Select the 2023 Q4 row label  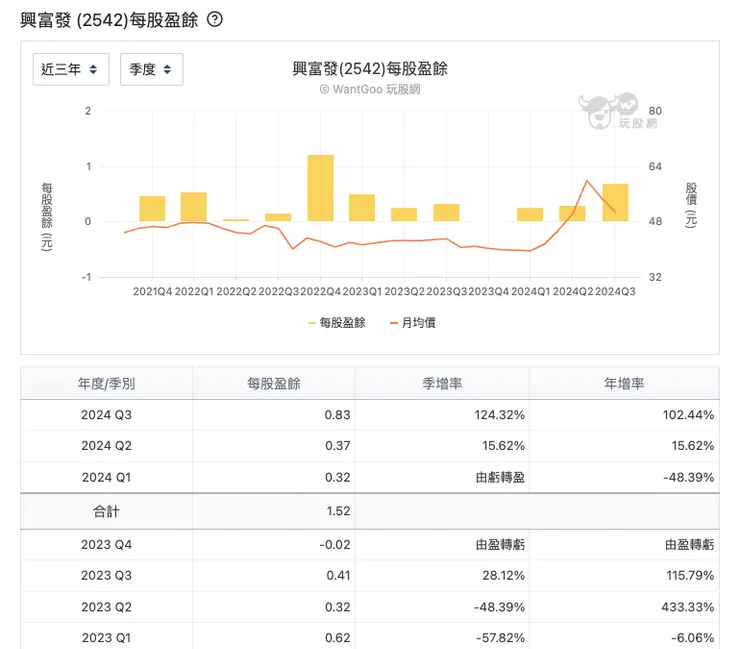(x=106, y=545)
